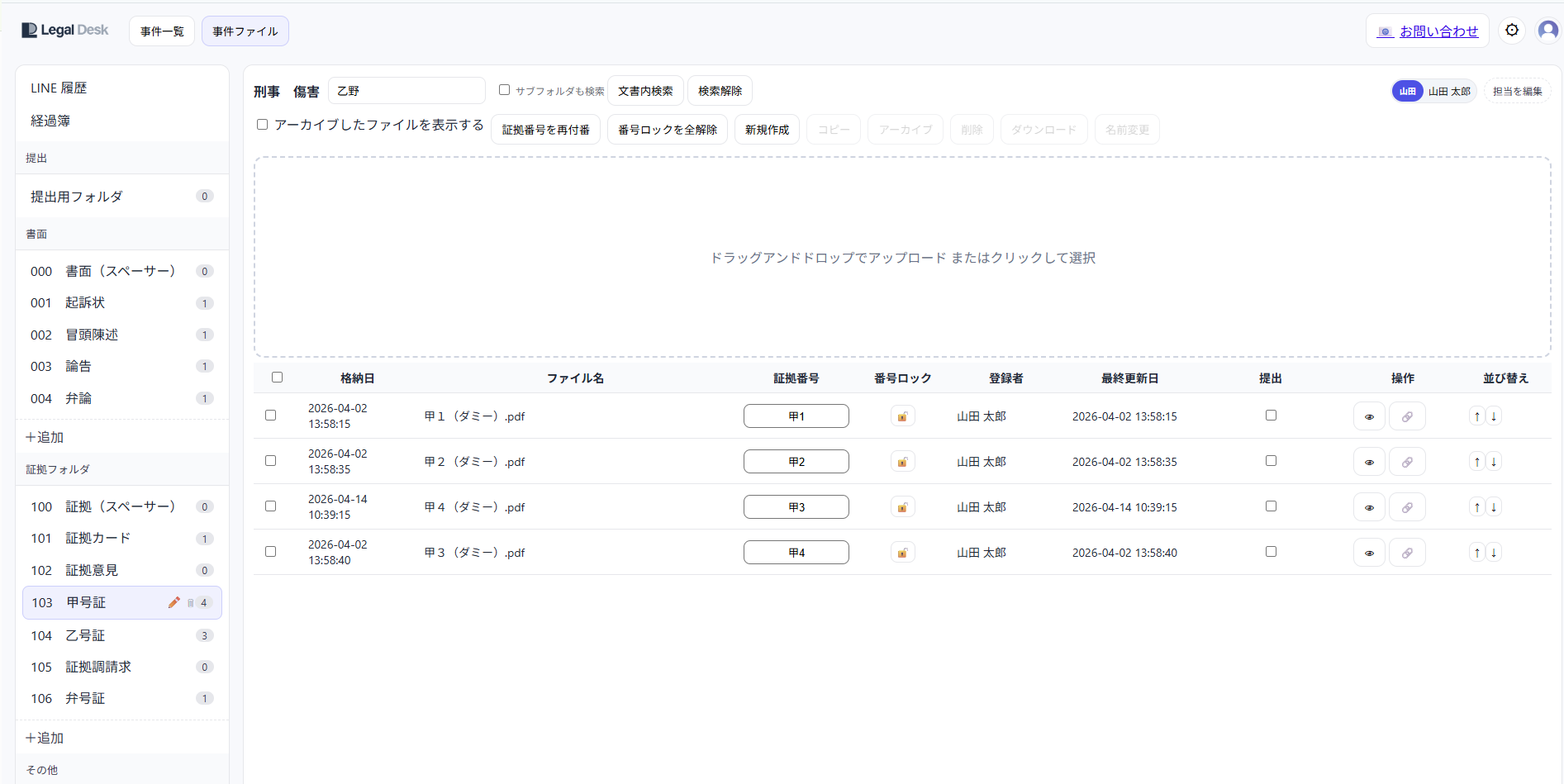Click お問い合わせ link
This screenshot has width=1564, height=784.
pyautogui.click(x=1428, y=31)
